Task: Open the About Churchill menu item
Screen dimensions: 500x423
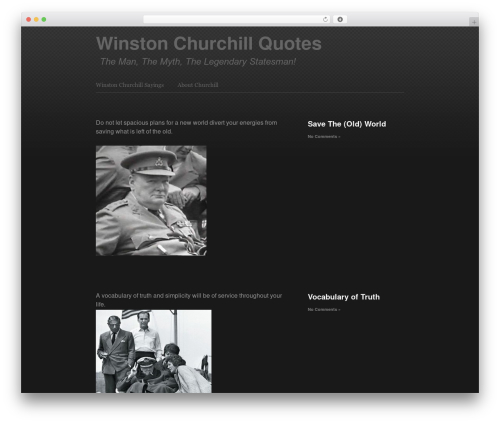Action: [198, 85]
